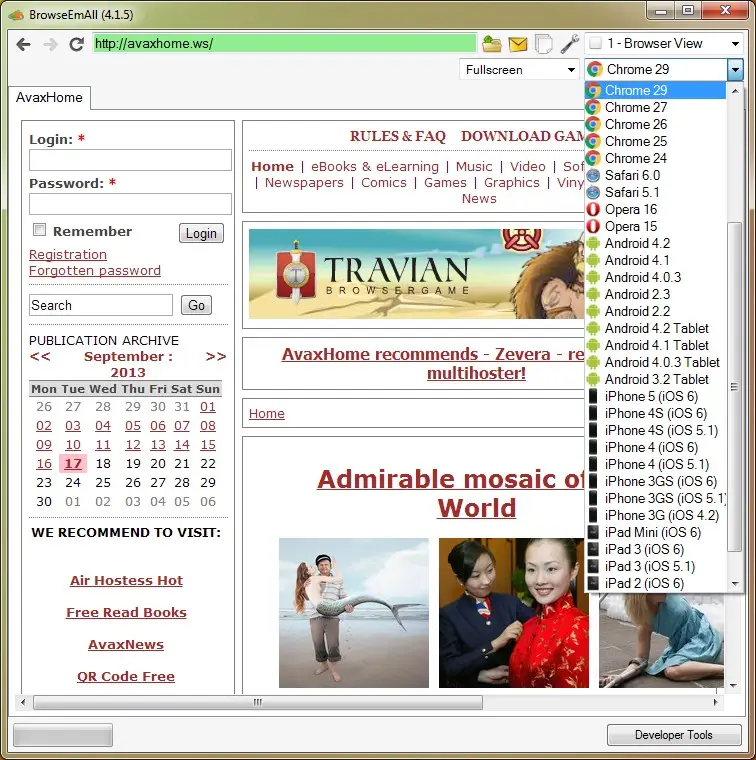
Task: Click the Login button
Action: click(x=201, y=233)
